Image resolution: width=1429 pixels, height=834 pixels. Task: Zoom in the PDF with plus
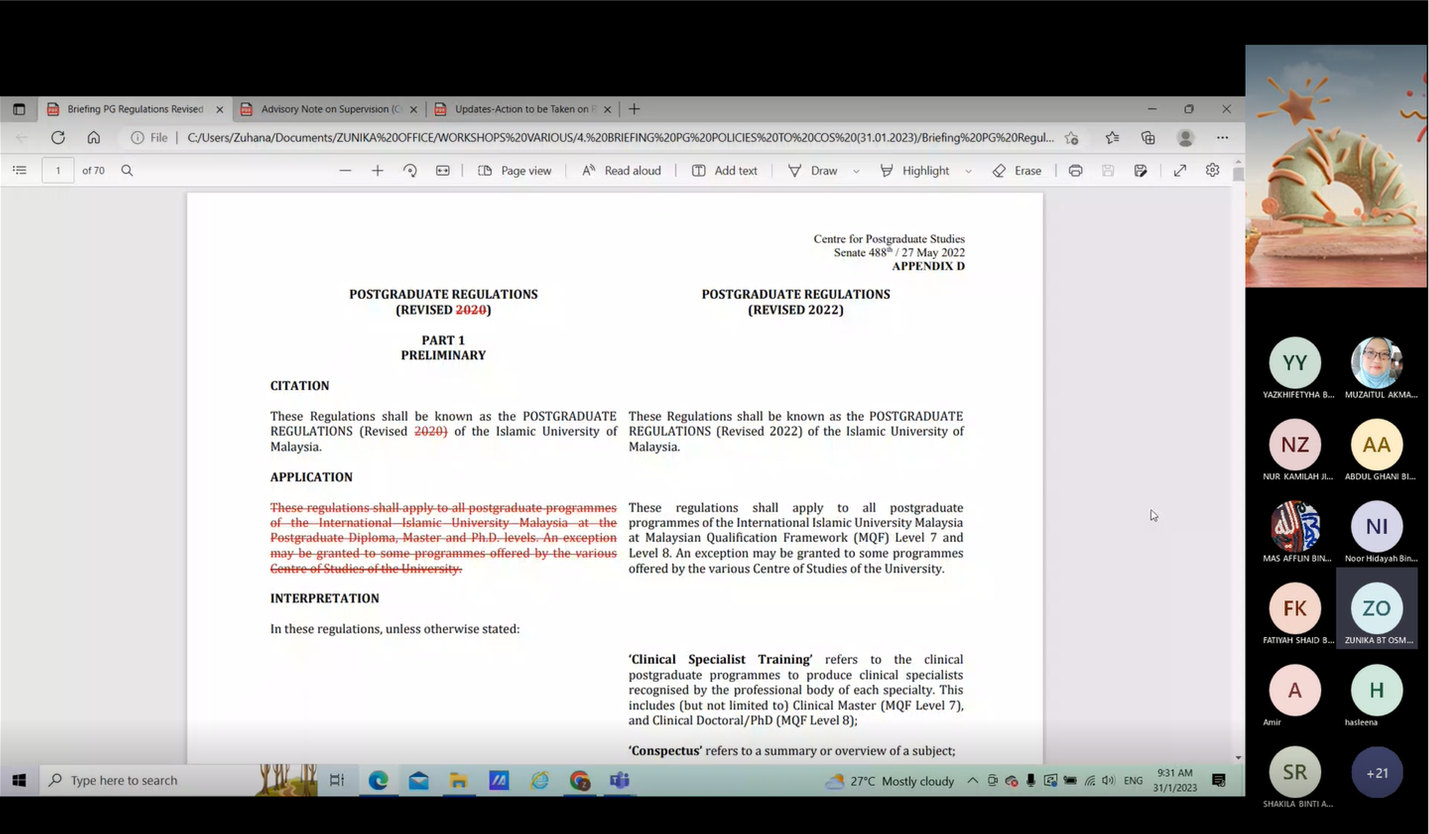click(377, 170)
